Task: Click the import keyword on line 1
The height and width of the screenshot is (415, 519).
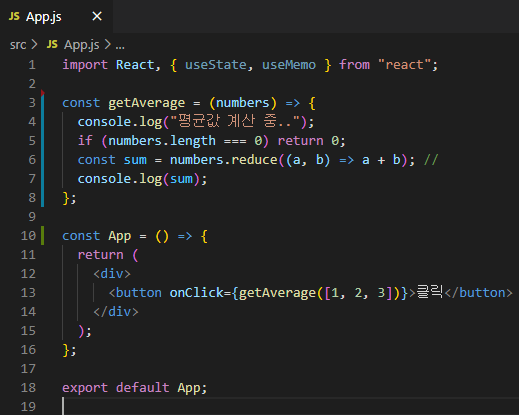Action: 85,65
